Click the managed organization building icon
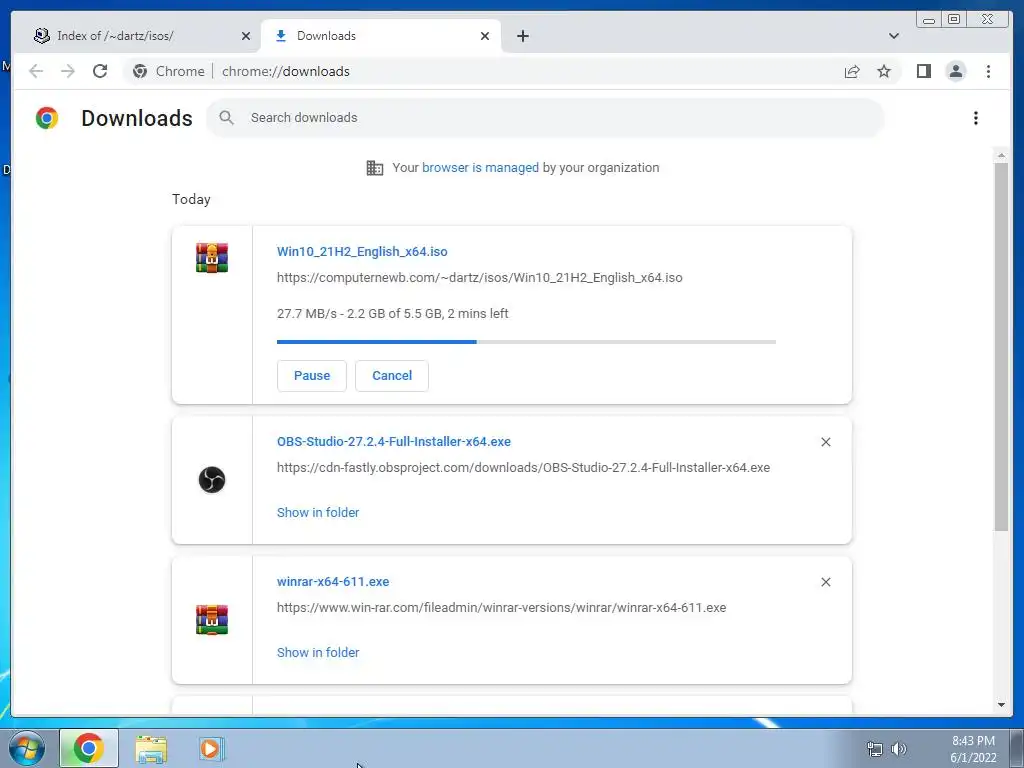Screen dimensions: 1024x768 [x=374, y=168]
